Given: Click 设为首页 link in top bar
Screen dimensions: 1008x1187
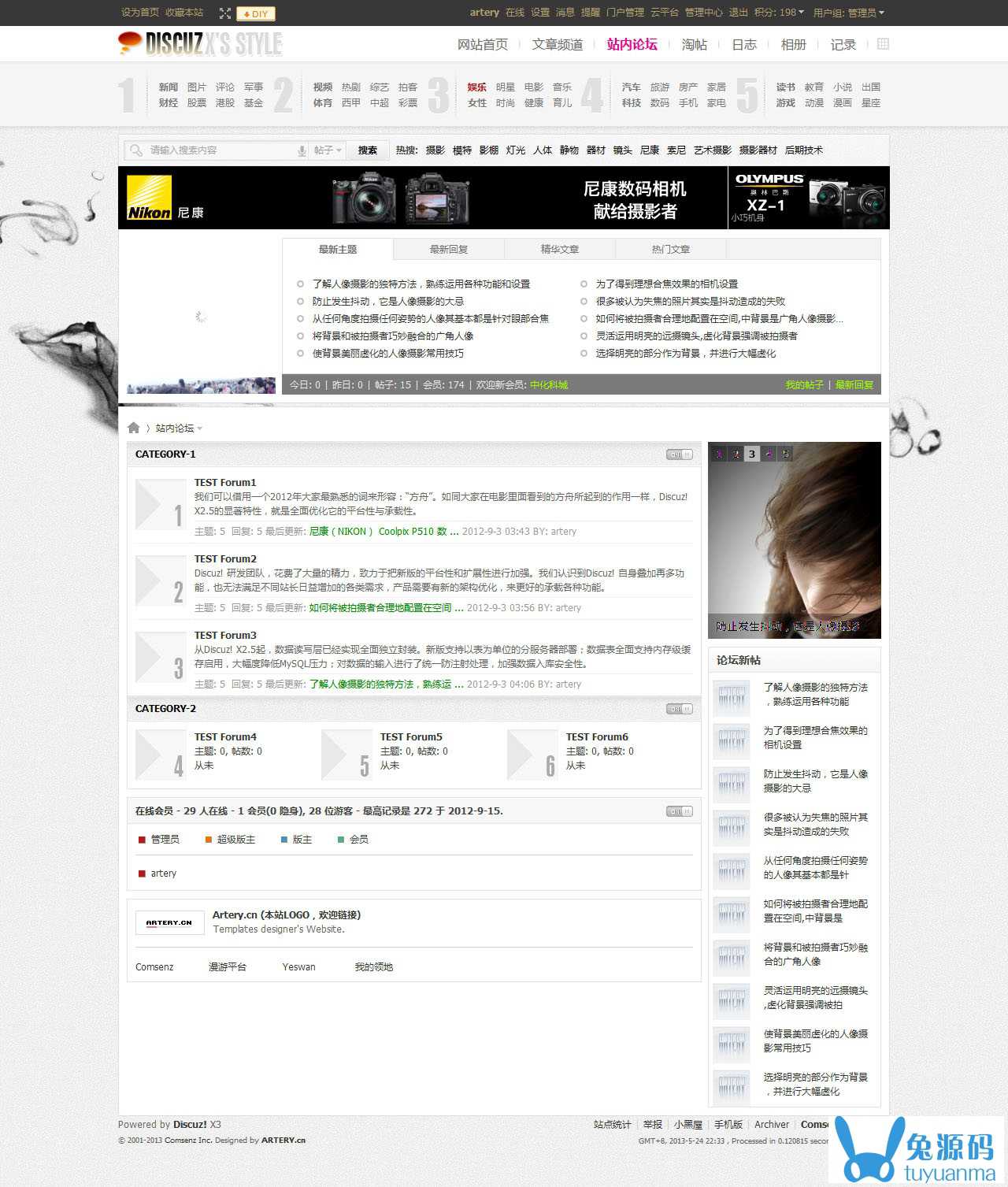Looking at the screenshot, I should pos(140,13).
